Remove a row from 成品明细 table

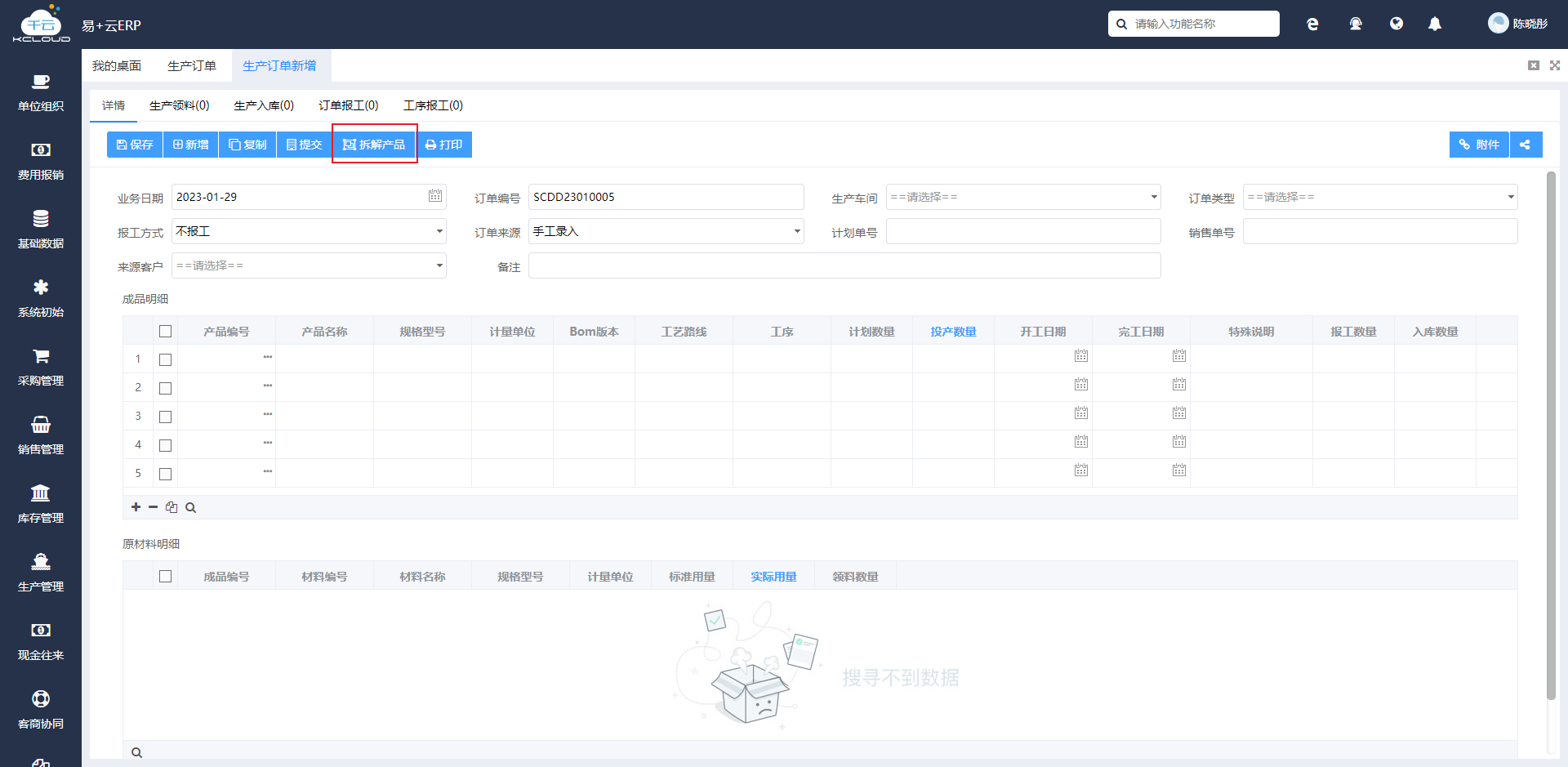point(153,507)
